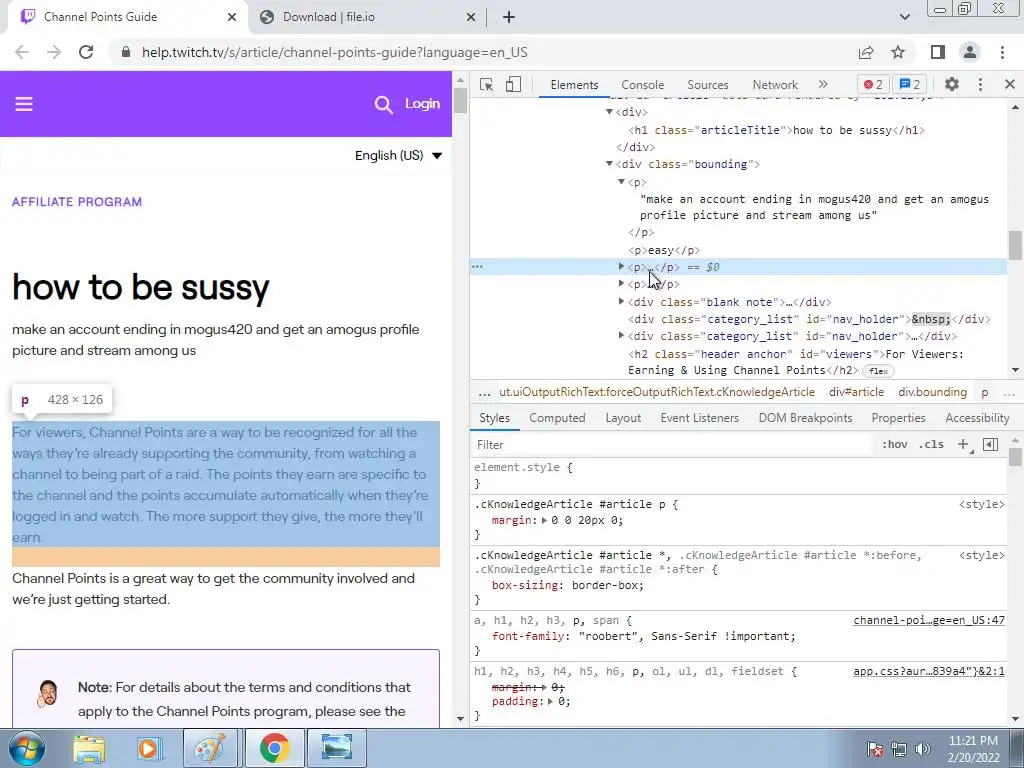Open the Properties subtab
Image resolution: width=1024 pixels, height=768 pixels.
898,418
